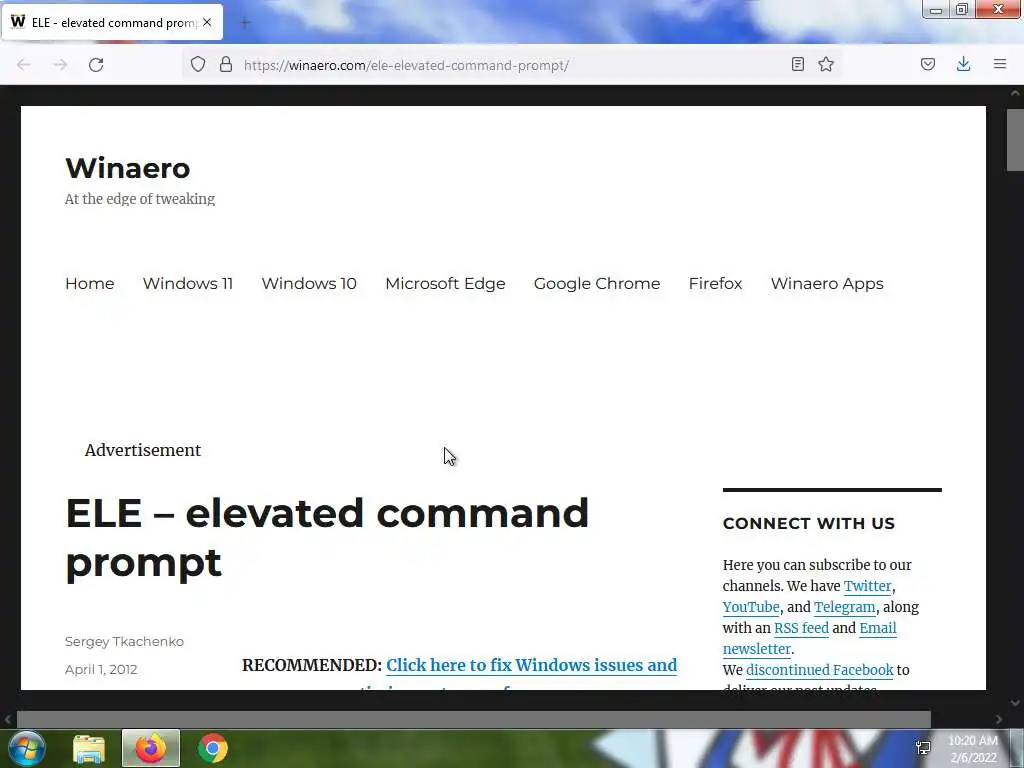Viewport: 1024px width, 768px height.
Task: Click the taskbar clock showing 10:20 AM
Action: (x=973, y=749)
